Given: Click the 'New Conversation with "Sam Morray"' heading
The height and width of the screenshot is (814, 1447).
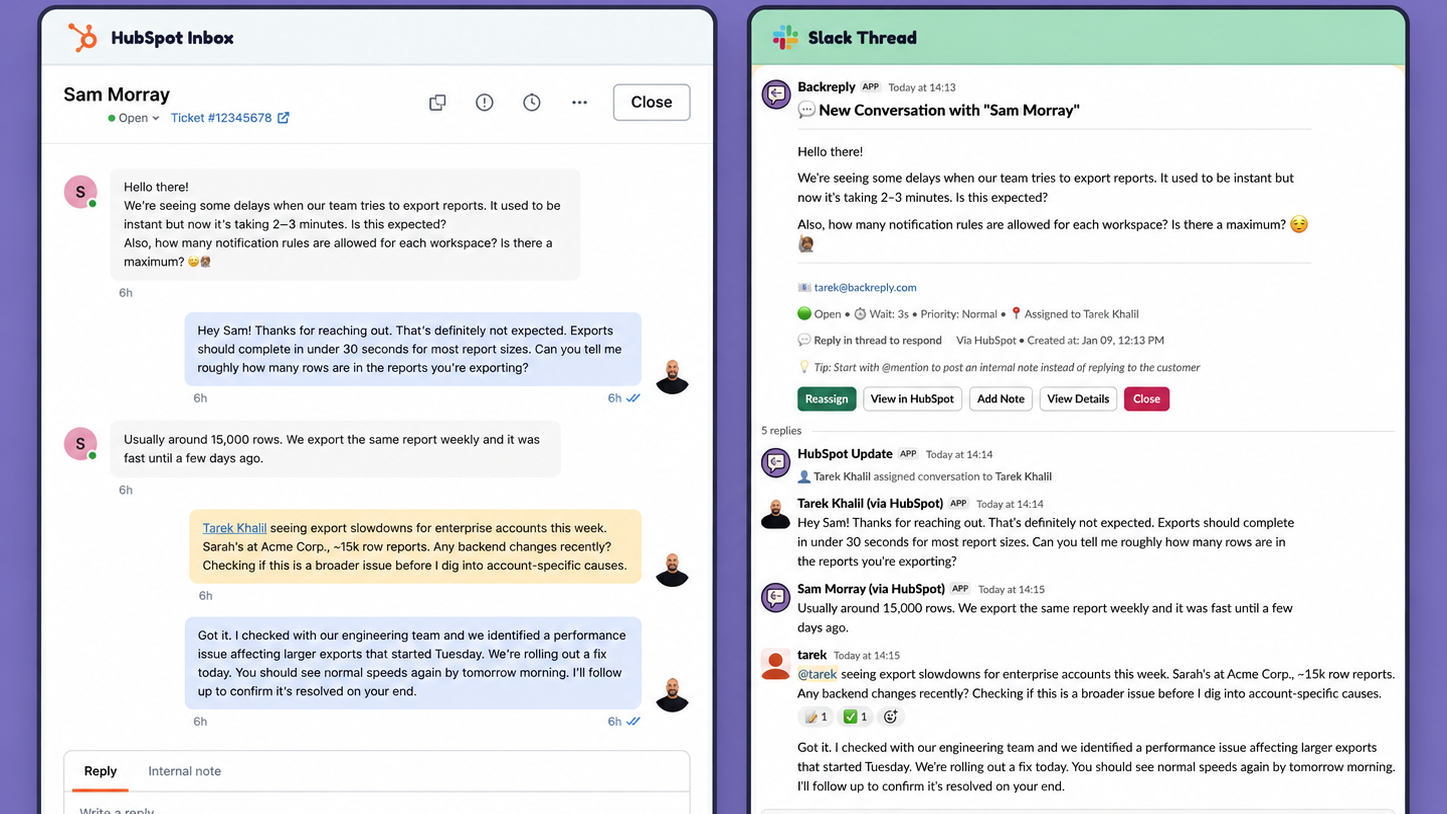Looking at the screenshot, I should coord(949,110).
